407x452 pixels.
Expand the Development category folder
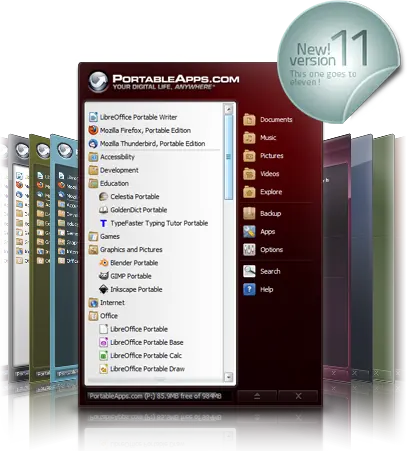click(93, 170)
